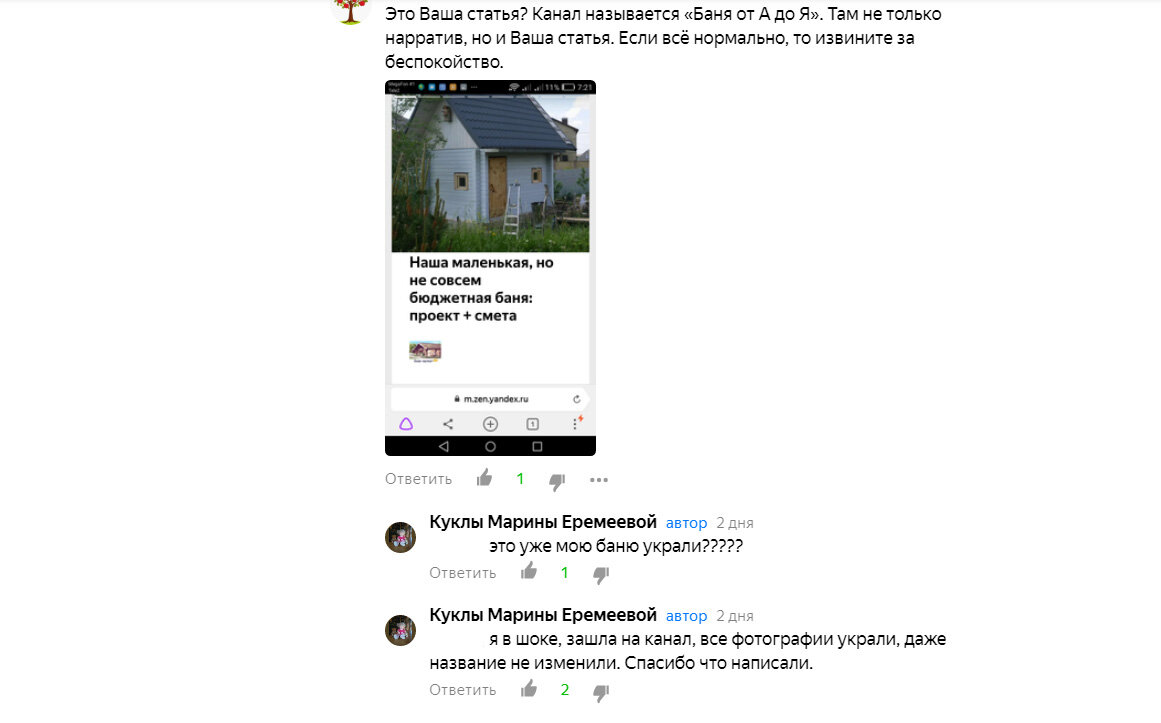
Task: Dislike the "это уже мою баню украли" reply
Action: click(x=601, y=575)
